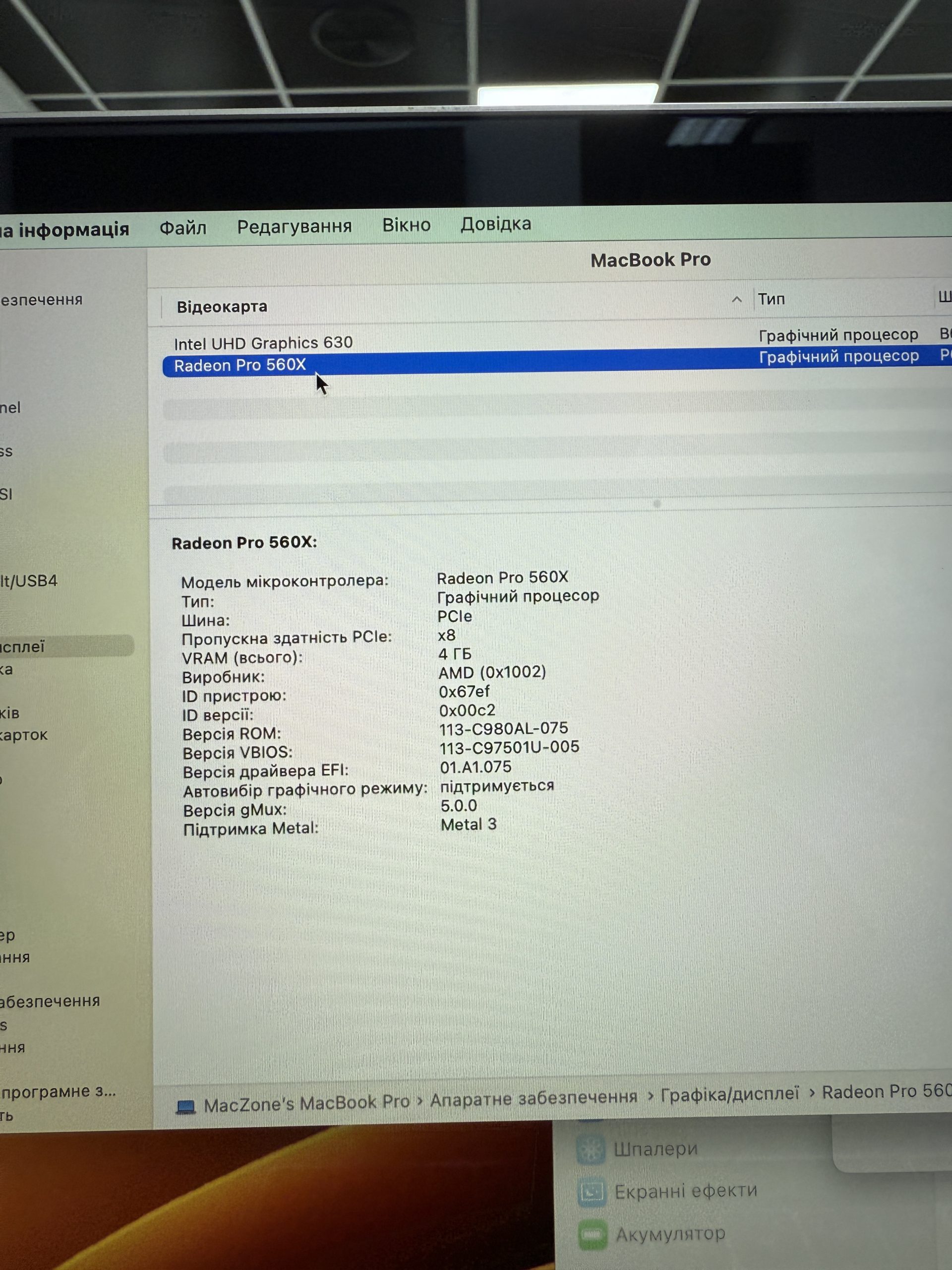Open the Довідка menu
Screen dimensions: 952x1270
[496, 223]
